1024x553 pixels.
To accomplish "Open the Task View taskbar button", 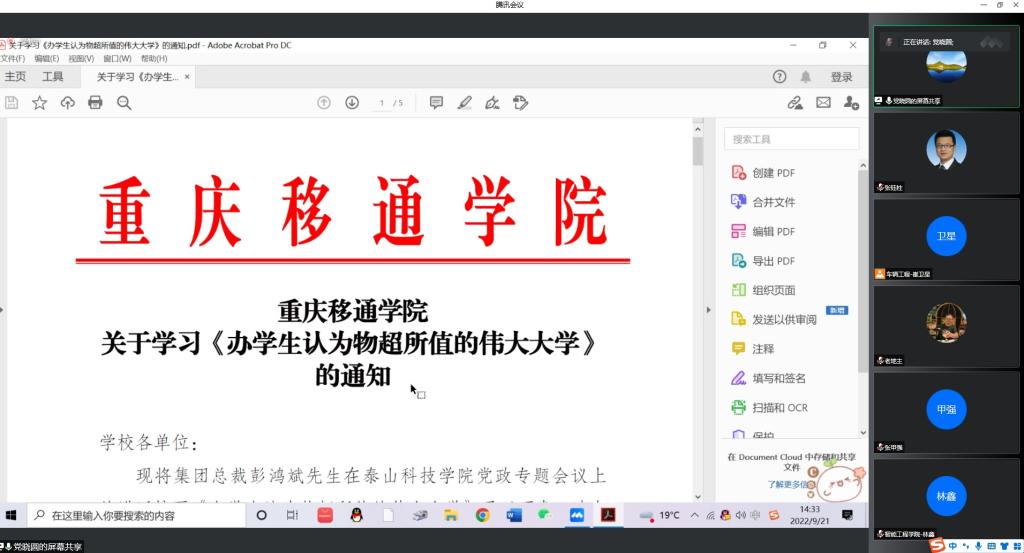I will point(292,515).
